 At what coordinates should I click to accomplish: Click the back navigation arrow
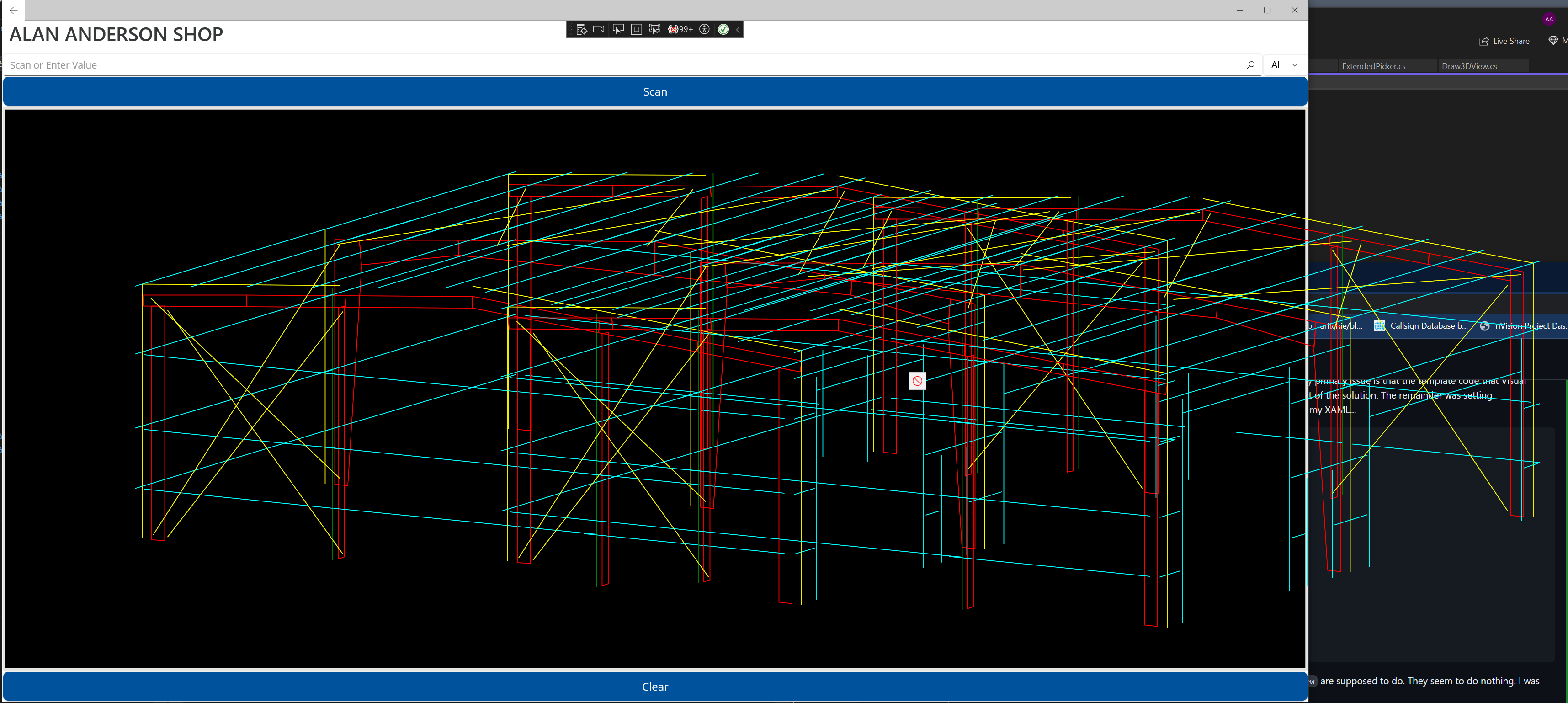[13, 11]
